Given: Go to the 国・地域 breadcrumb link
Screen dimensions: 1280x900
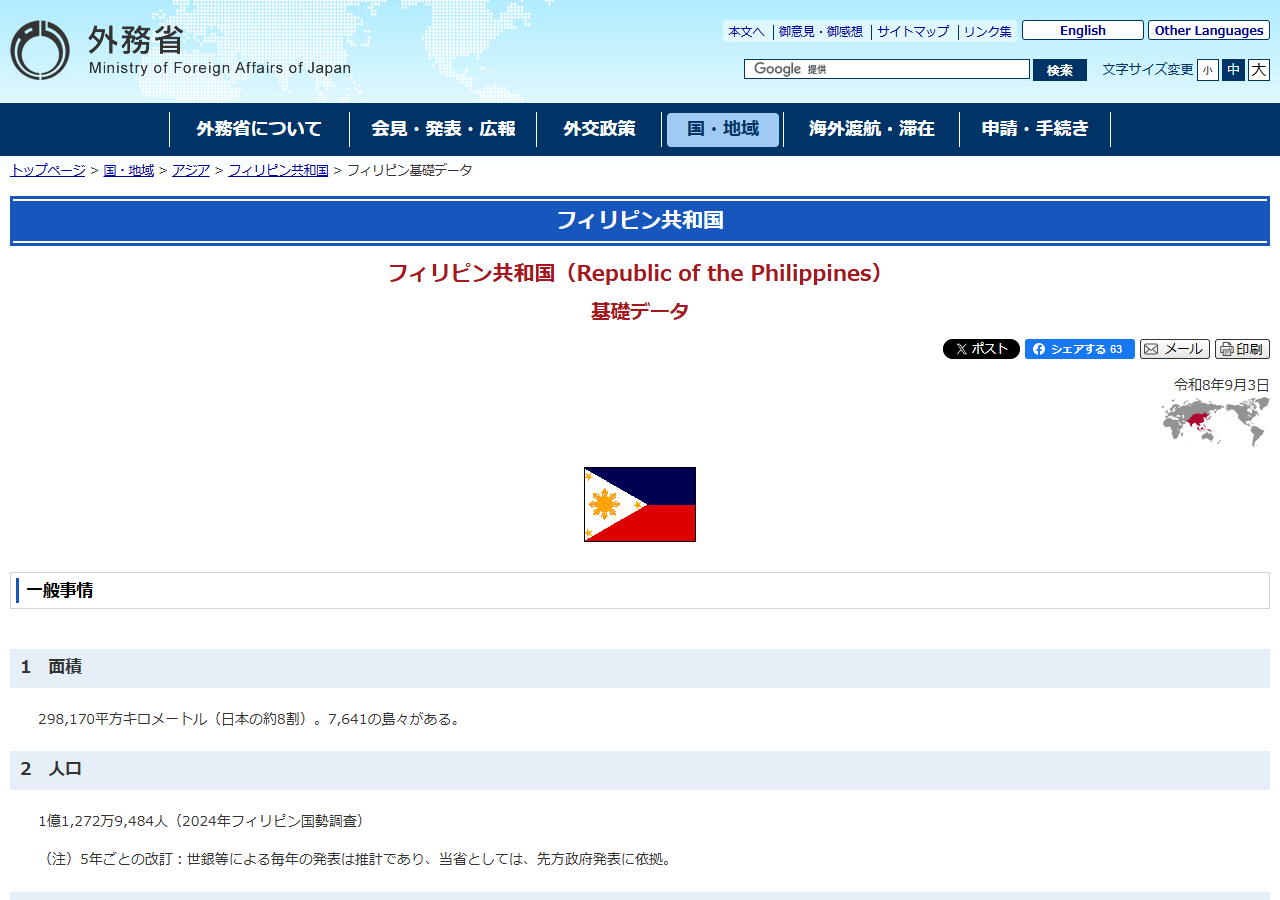Looking at the screenshot, I should pyautogui.click(x=129, y=170).
